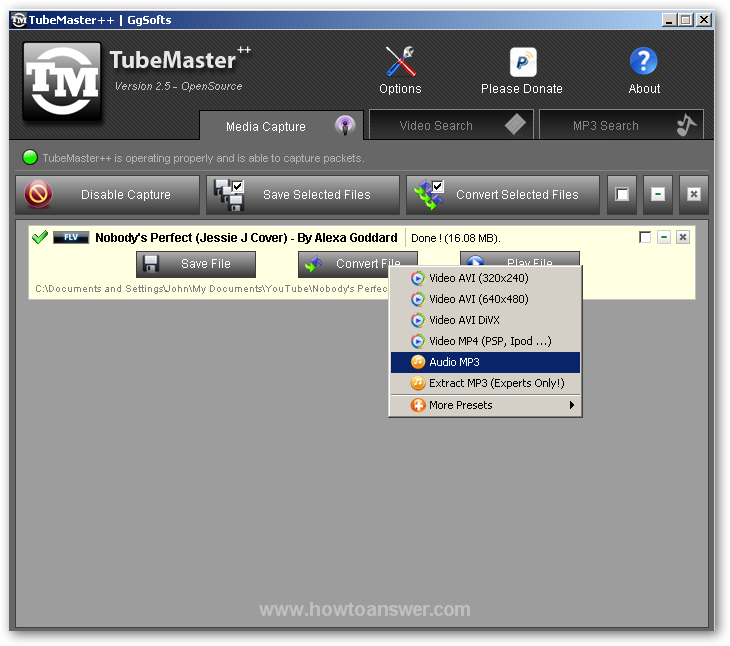Click the Save File button
Viewport: 730px width, 646px height.
pos(196,264)
